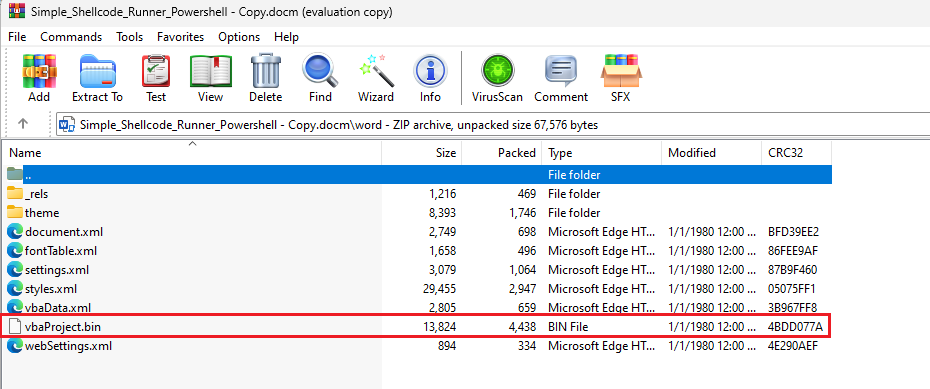Viewport: 930px width, 389px height.
Task: Sort by the Packed column header
Action: pyautogui.click(x=502, y=152)
